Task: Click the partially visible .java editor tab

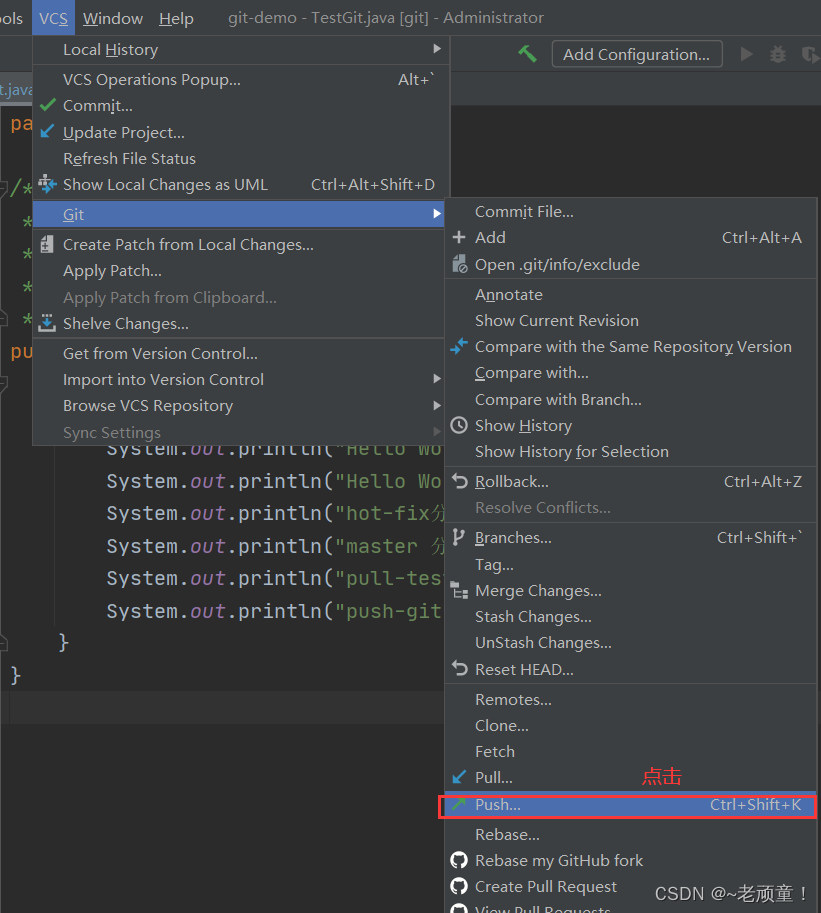Action: 16,89
